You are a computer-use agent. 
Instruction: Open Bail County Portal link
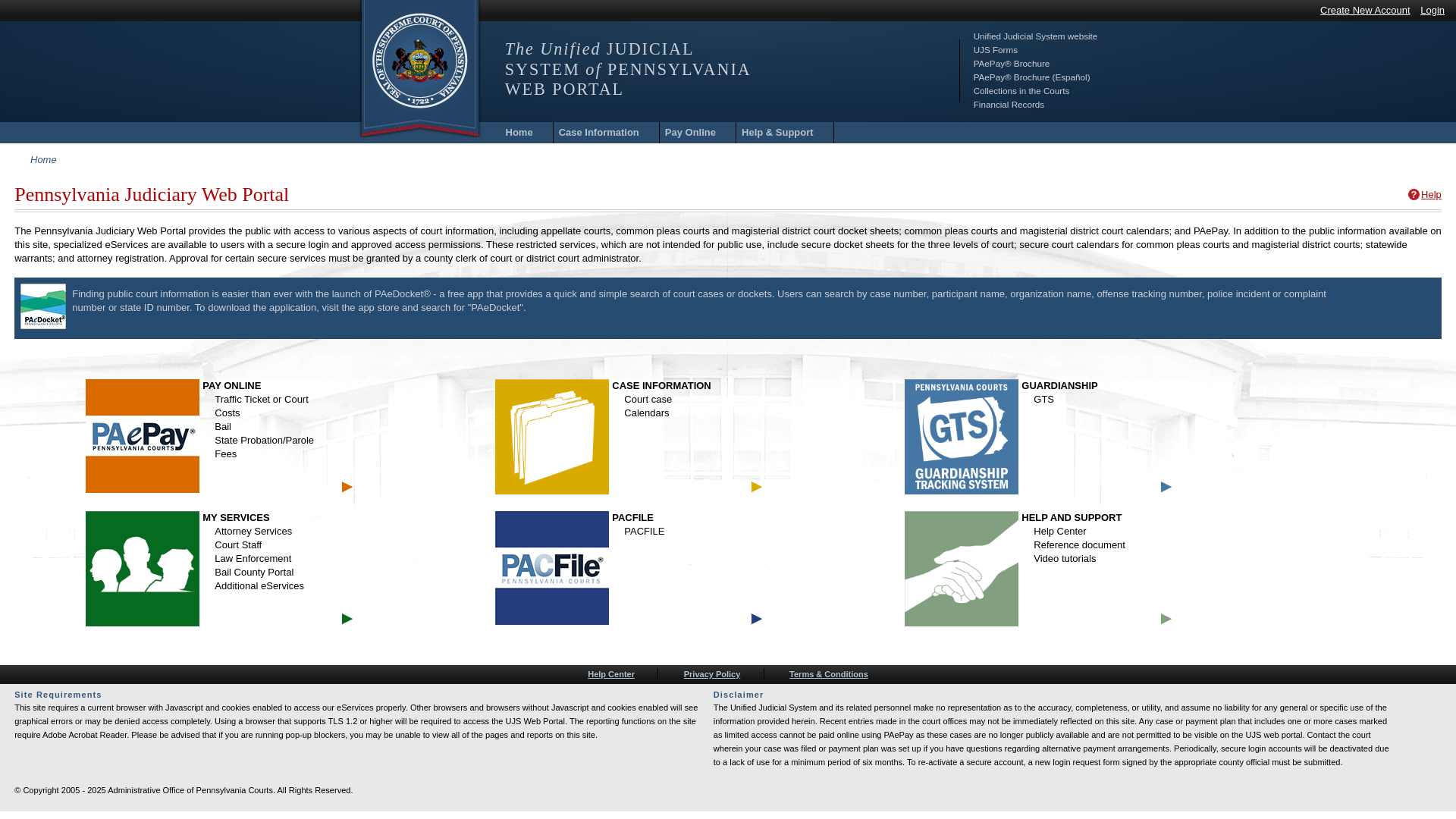[254, 573]
